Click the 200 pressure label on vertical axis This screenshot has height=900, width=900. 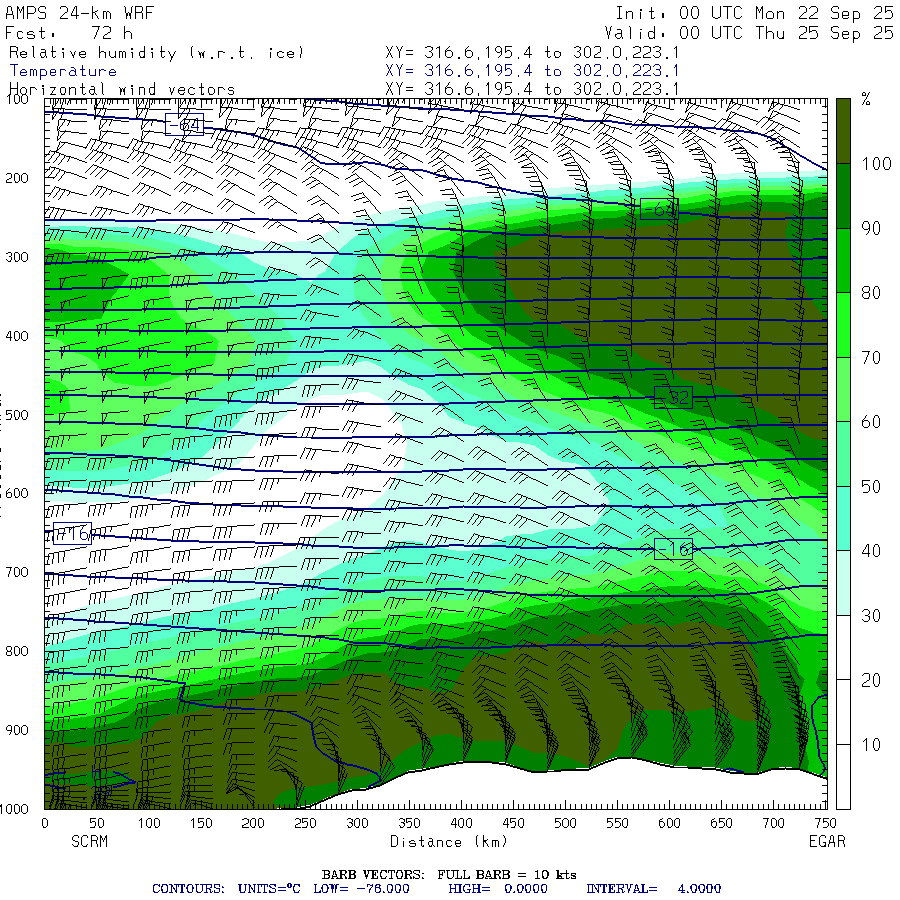(17, 178)
